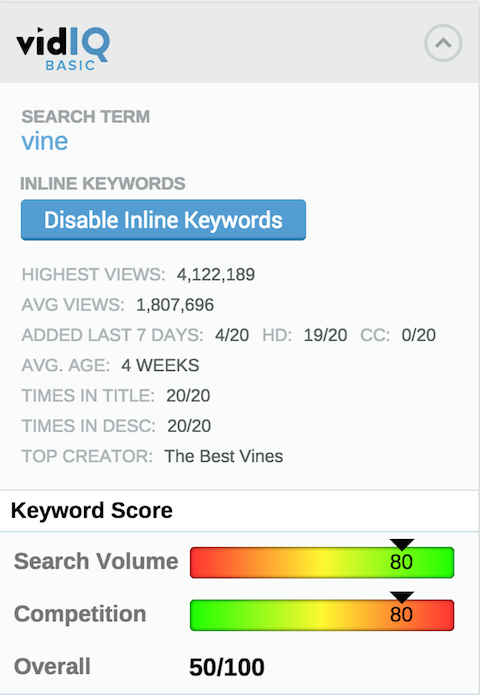480x695 pixels.
Task: Click the Search Volume gradient bar
Action: click(322, 562)
